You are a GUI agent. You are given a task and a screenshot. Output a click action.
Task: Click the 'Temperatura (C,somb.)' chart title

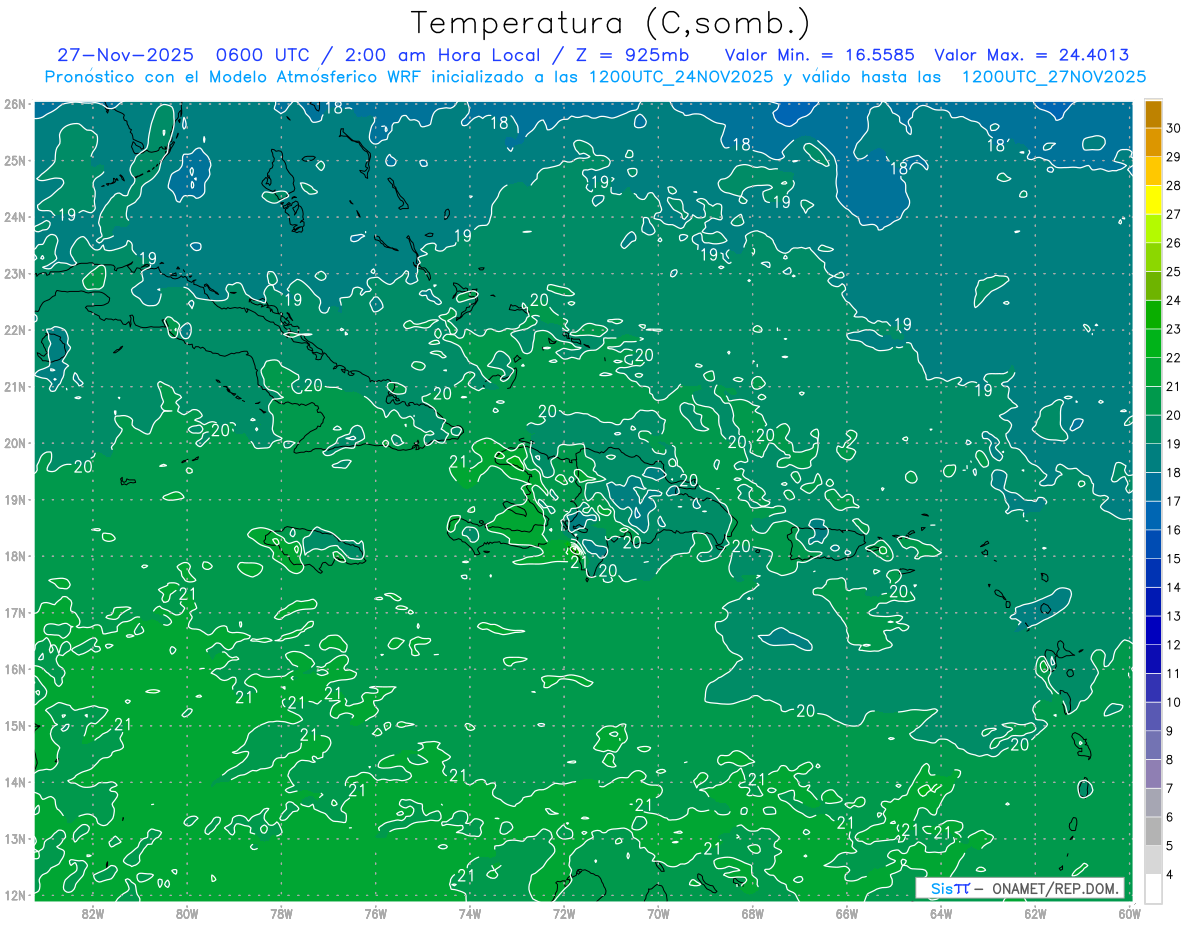pyautogui.click(x=610, y=24)
